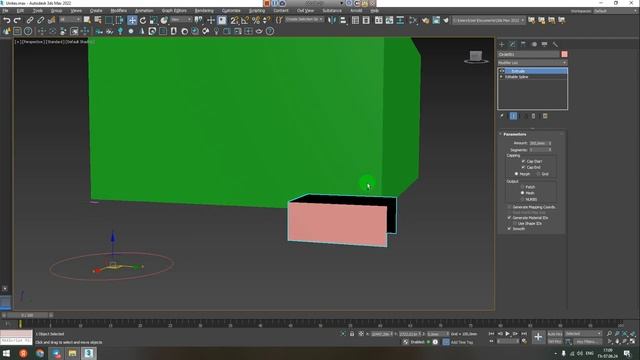Toggle the Smooth checkbox
Image resolution: width=640 pixels, height=360 pixels.
click(x=509, y=229)
